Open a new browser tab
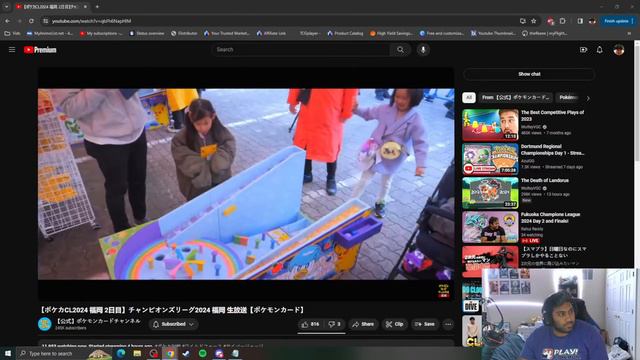Screen dimensions: 640x360 click(x=97, y=7)
